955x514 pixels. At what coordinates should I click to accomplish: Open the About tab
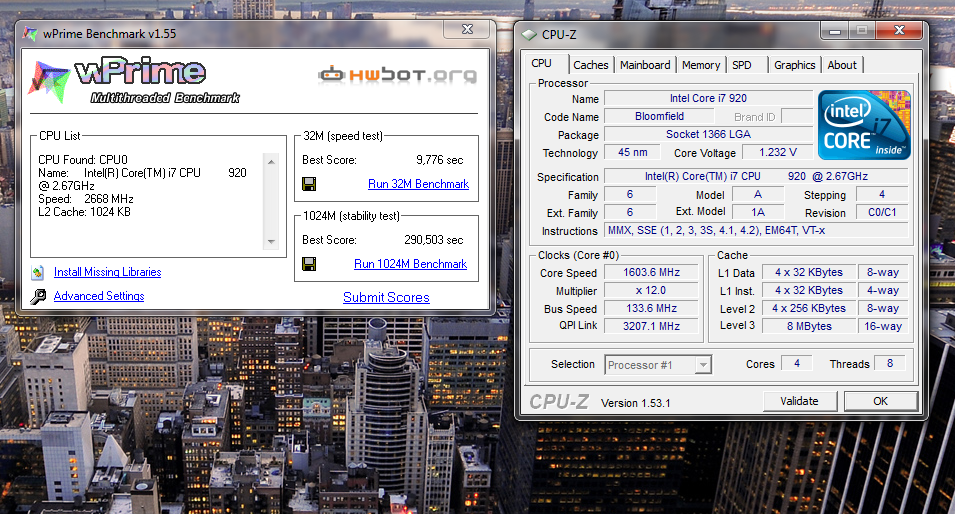pos(842,65)
